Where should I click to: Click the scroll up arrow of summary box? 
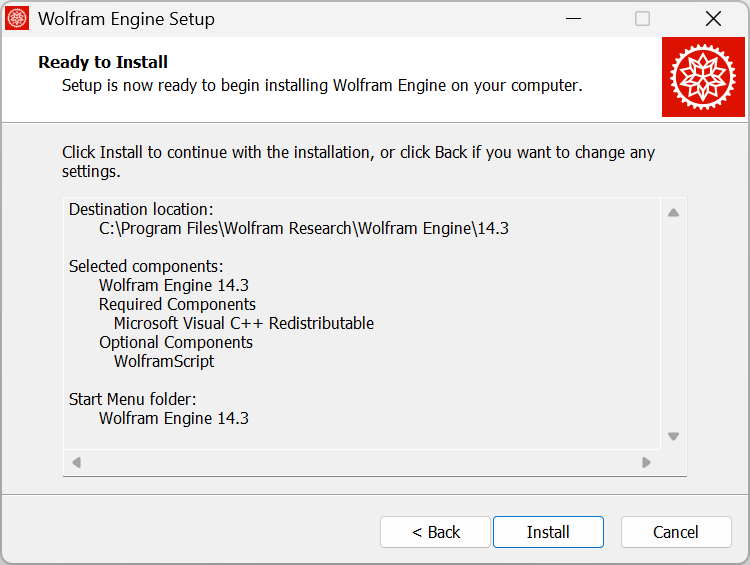point(673,212)
